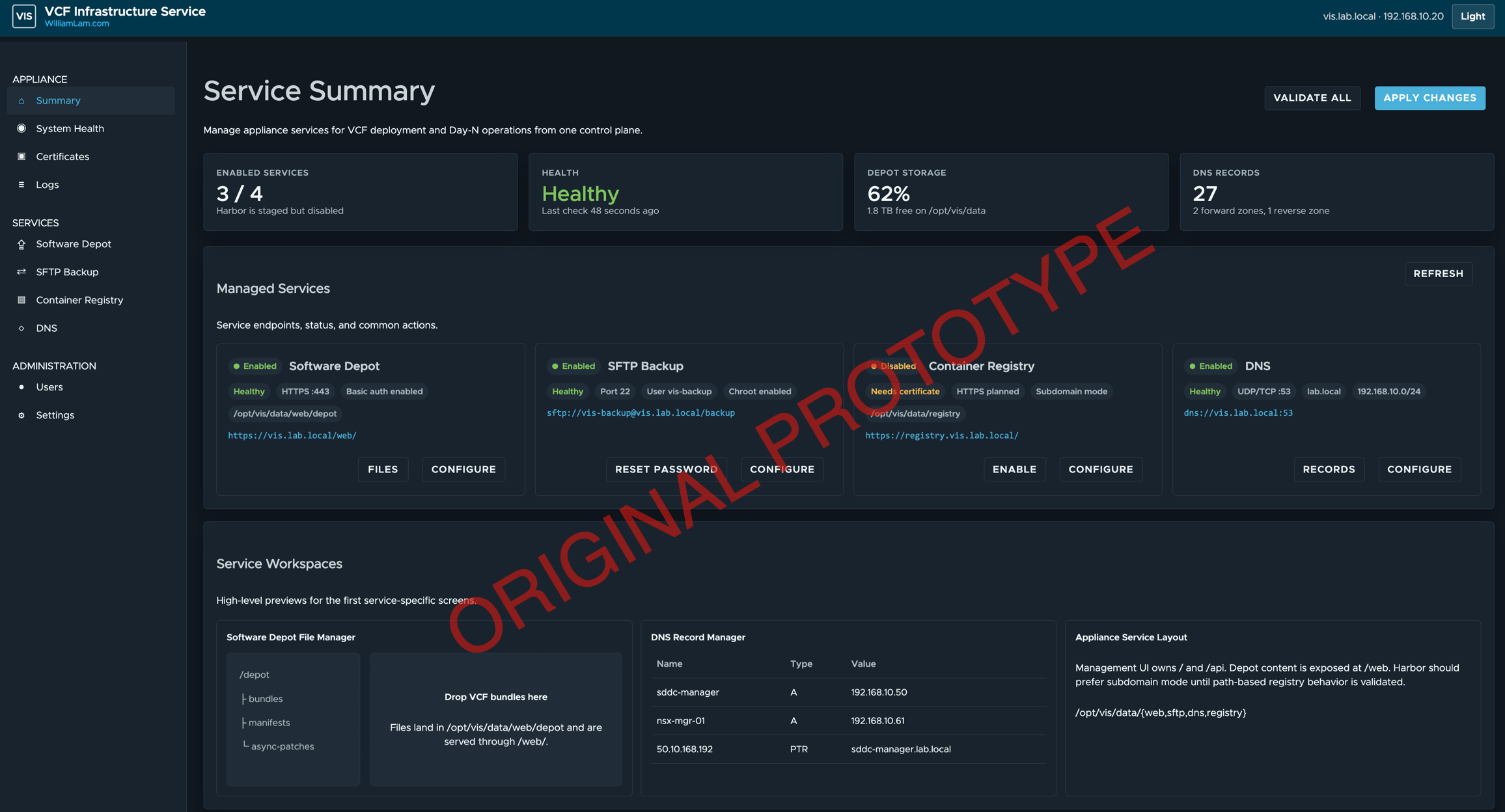Select the /depot root folder
Screen dimensions: 1505x812
(254, 675)
